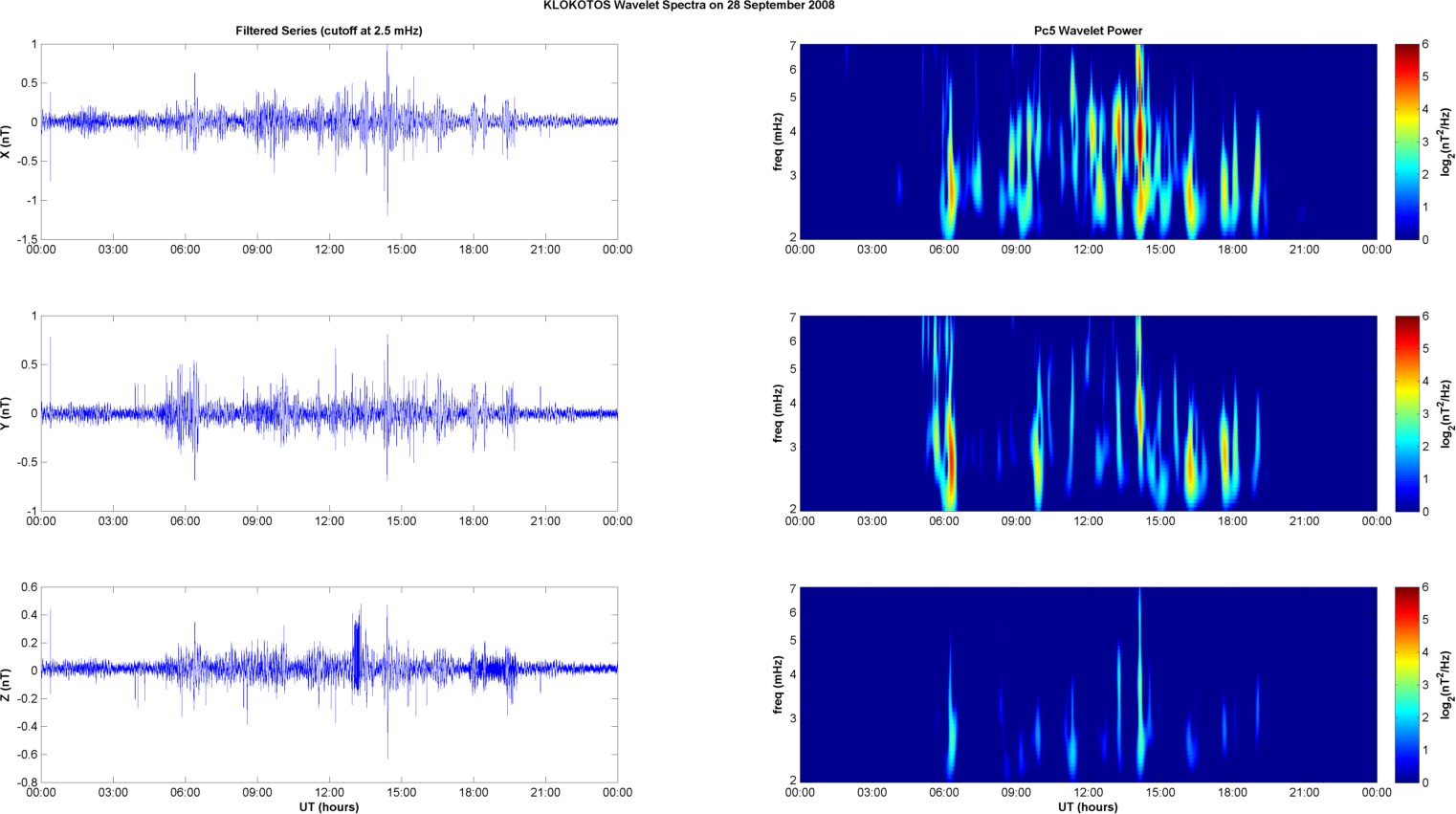Click the log2(nT²/Hz) label of bottom colorbar
This screenshot has width=1456, height=814.
coord(1447,685)
